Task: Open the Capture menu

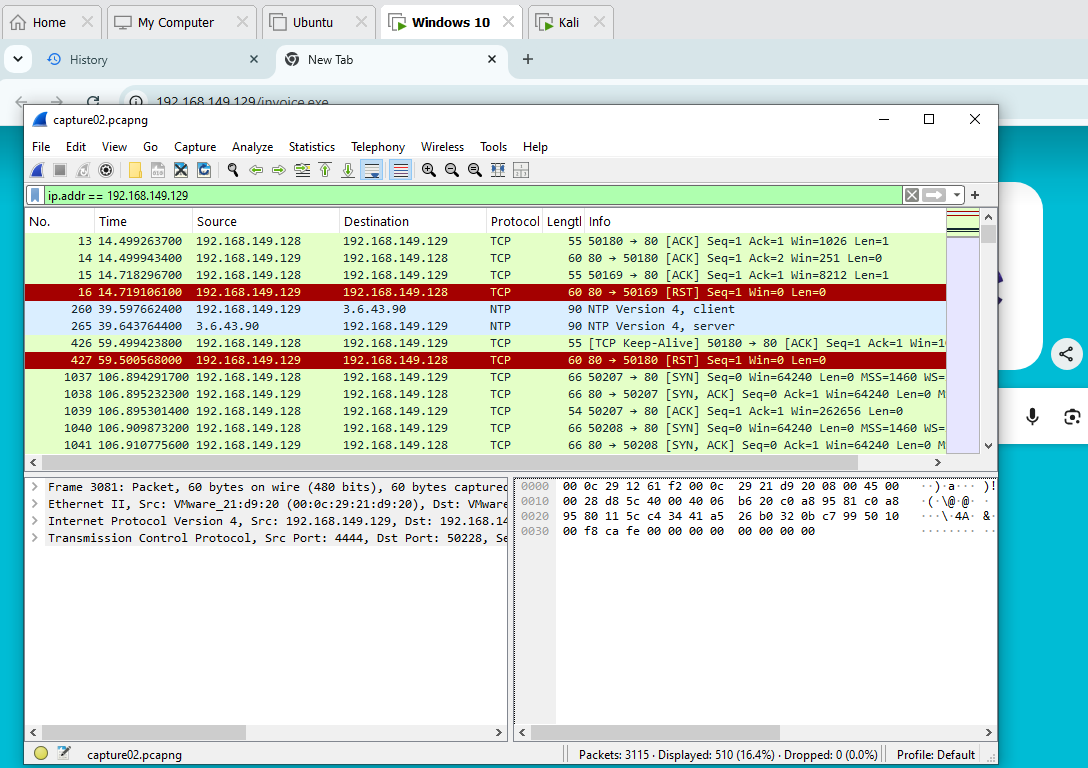Action: 195,147
